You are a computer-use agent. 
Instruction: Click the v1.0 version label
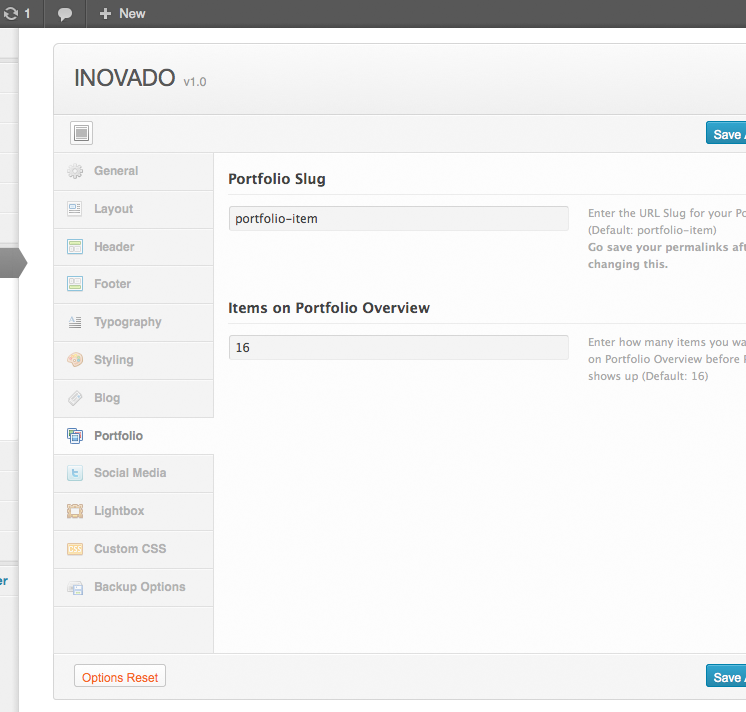click(x=195, y=82)
